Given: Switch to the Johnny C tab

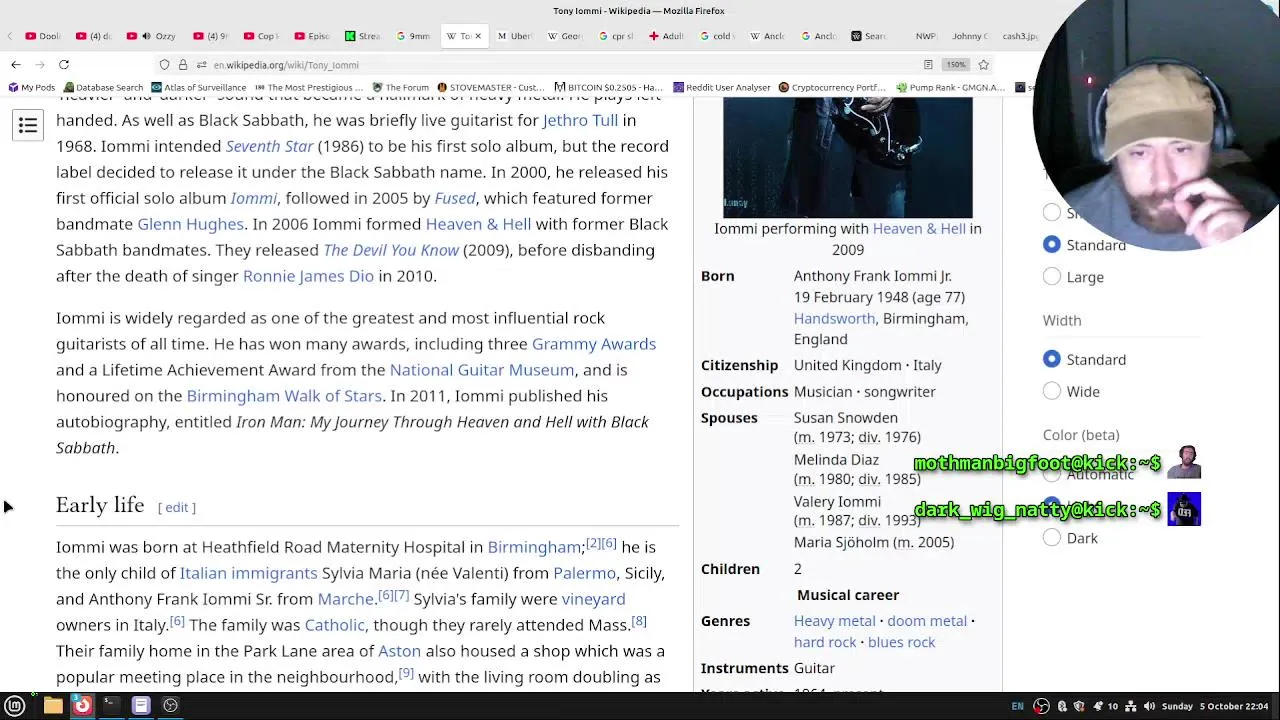Looking at the screenshot, I should coord(968,36).
